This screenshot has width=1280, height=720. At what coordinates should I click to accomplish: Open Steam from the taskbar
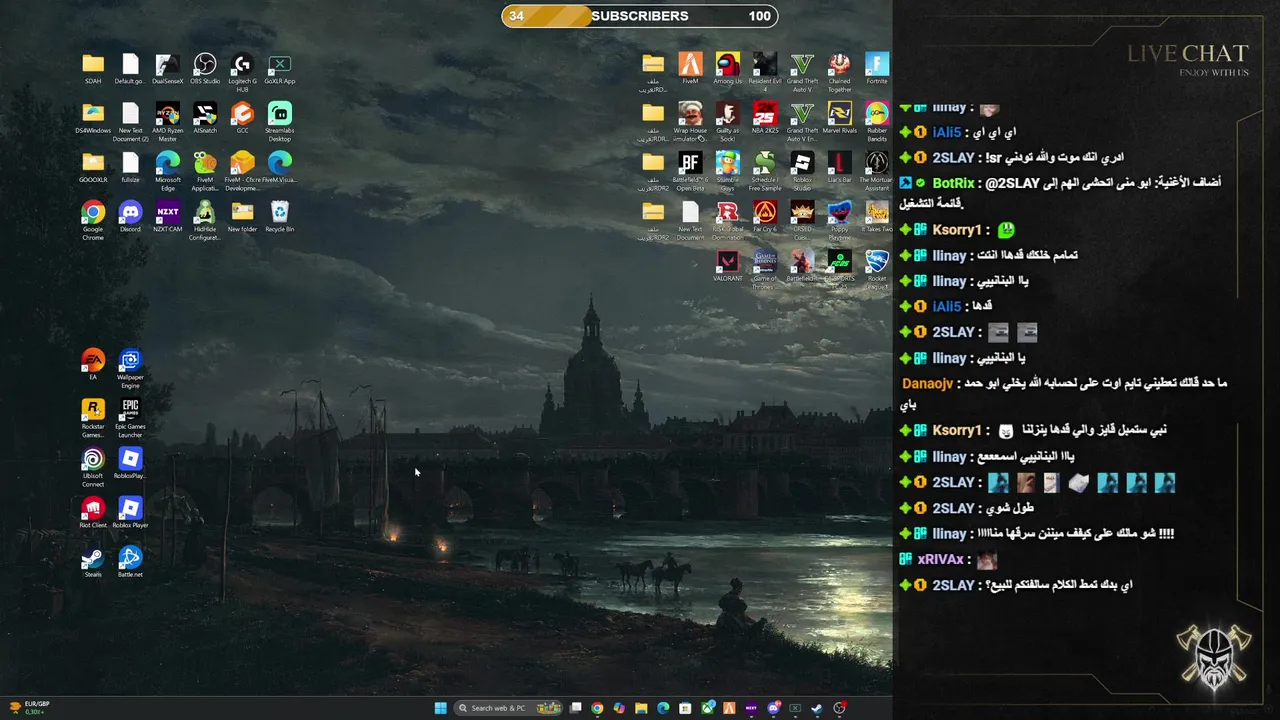(x=818, y=708)
